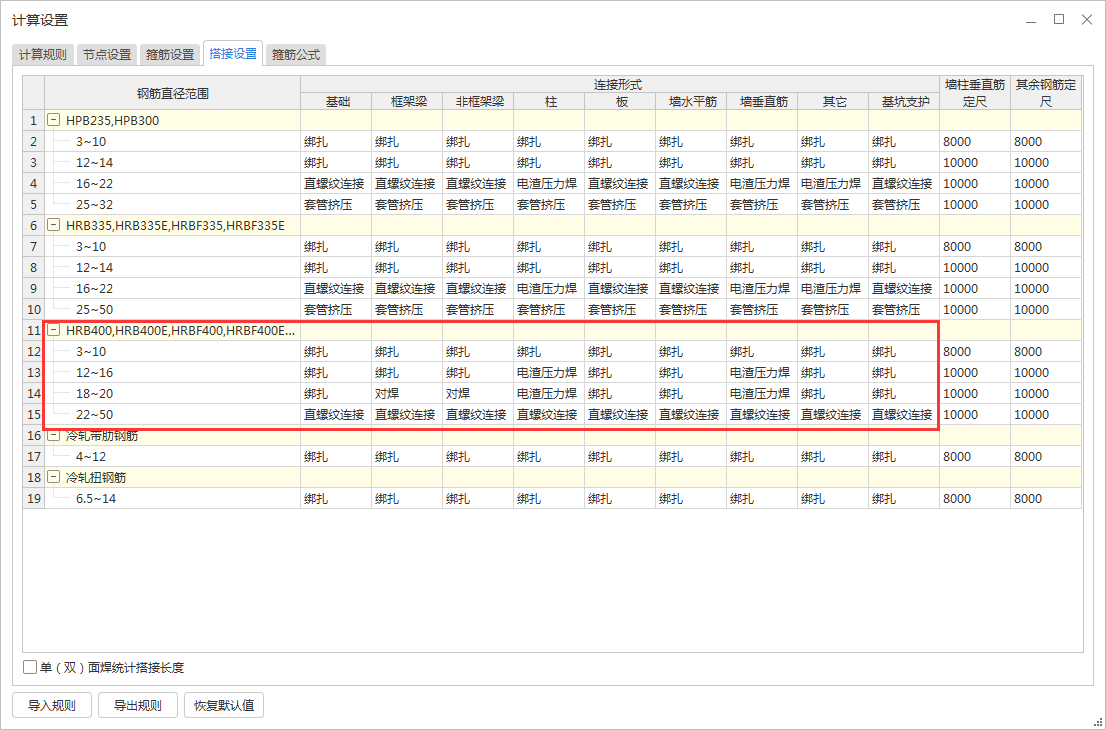
Task: Click the 墙垂直筋 column header
Action: [762, 102]
